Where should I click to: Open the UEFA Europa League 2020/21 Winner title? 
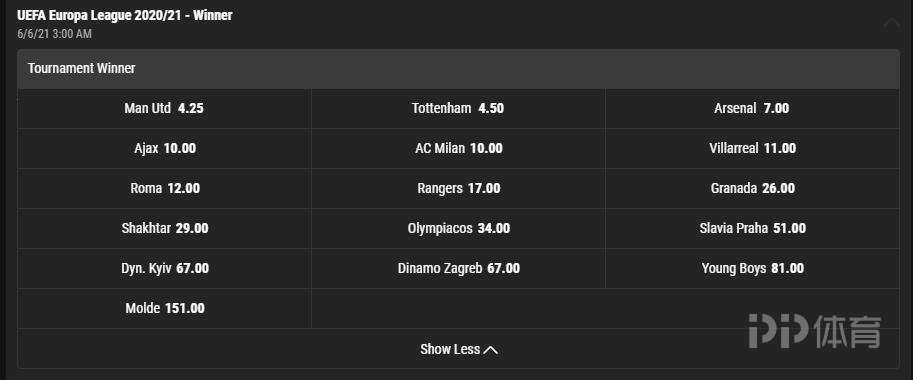click(x=125, y=16)
